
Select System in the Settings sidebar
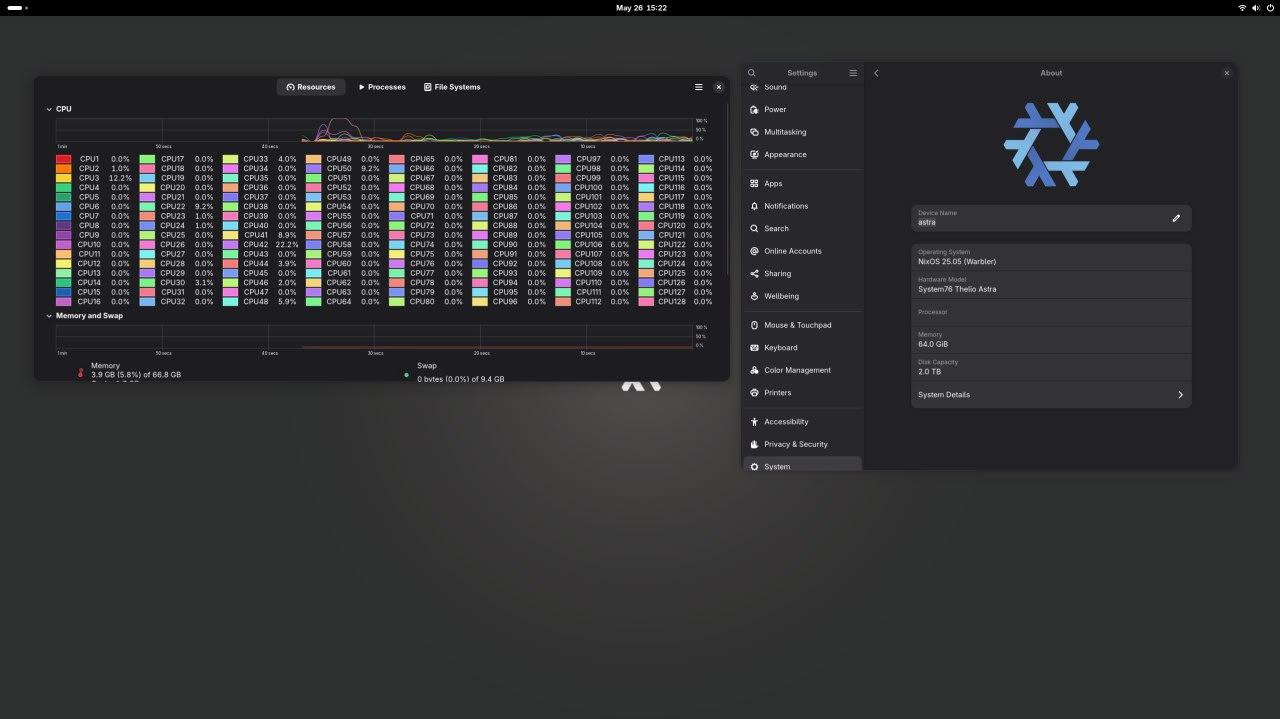(x=803, y=464)
